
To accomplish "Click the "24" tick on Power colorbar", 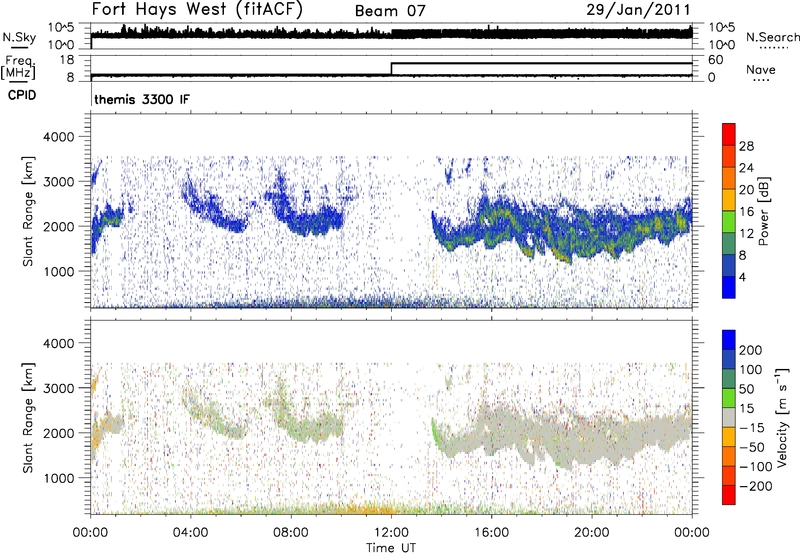I will tap(746, 168).
